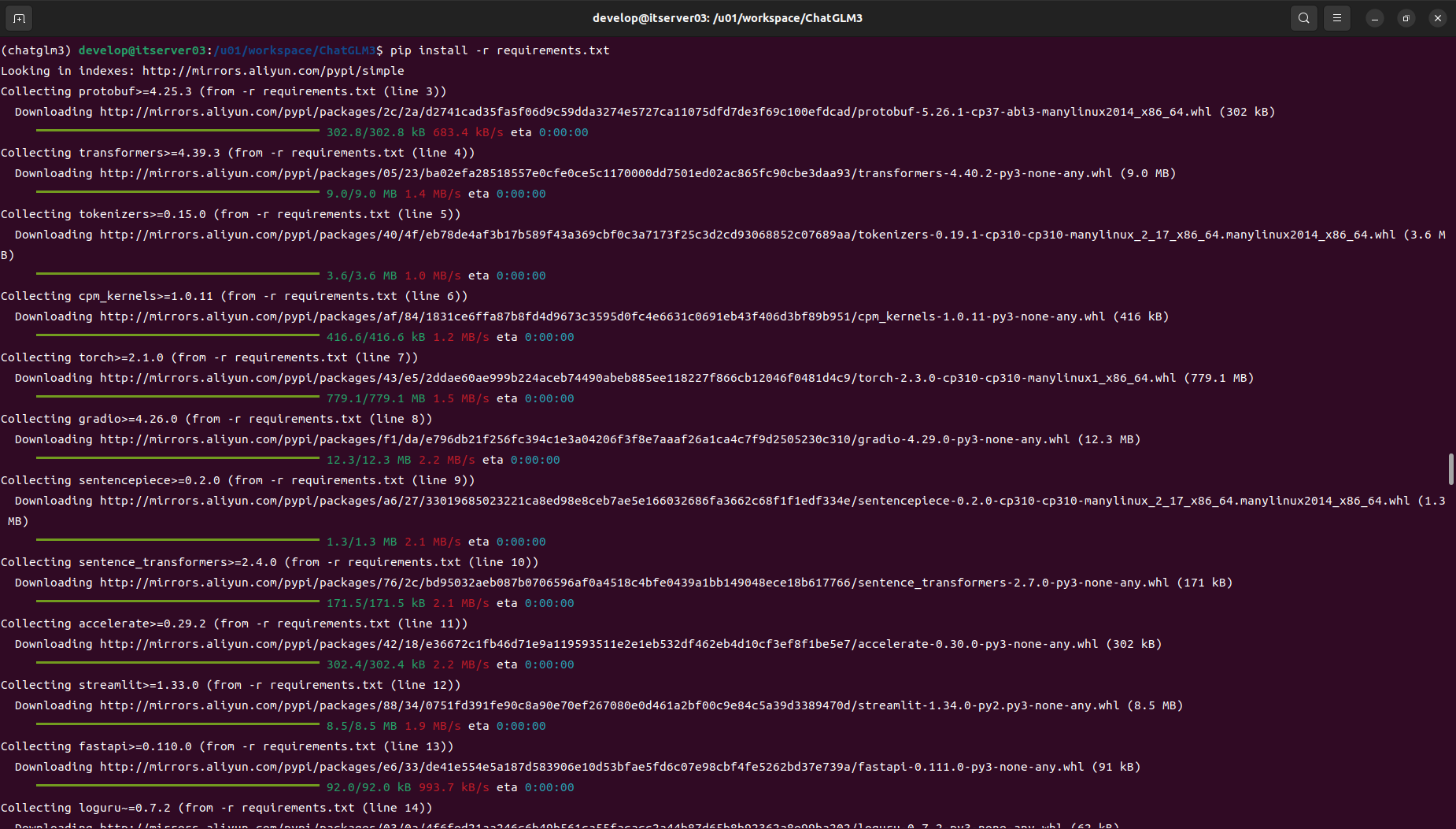Click the torch 779.1 MB progress bar
Viewport: 1456px width, 829px height.
[x=178, y=396]
